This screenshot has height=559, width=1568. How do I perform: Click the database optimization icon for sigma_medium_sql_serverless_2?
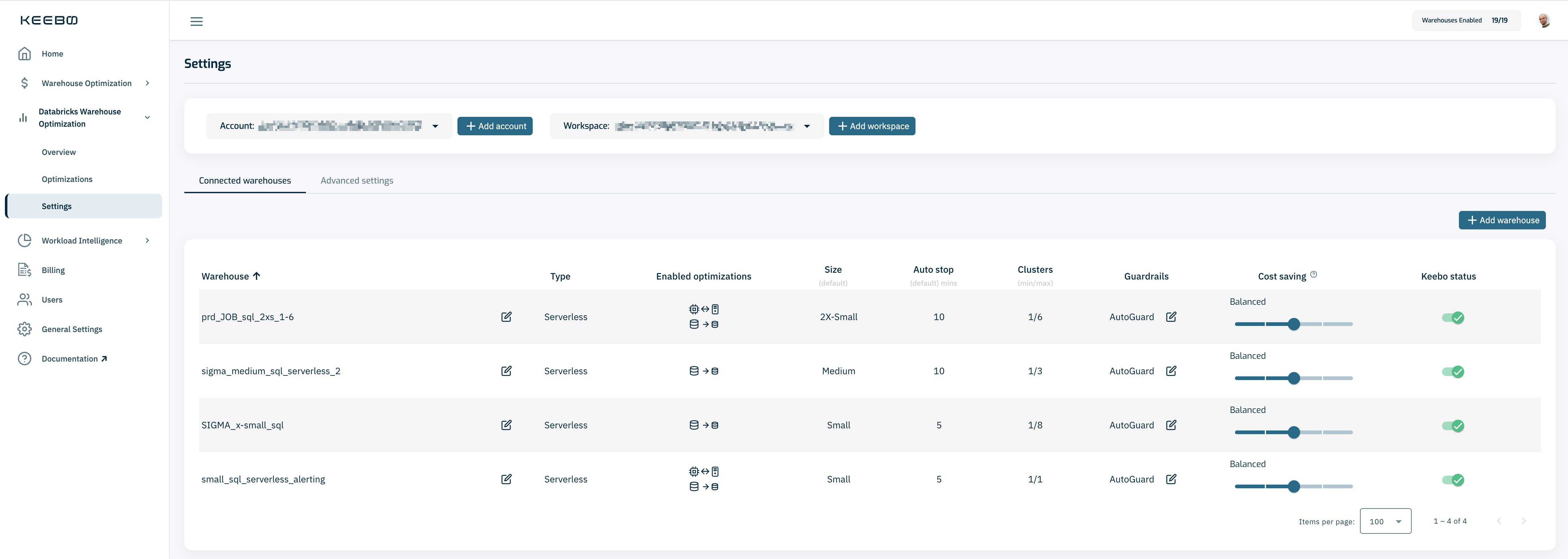pos(704,371)
